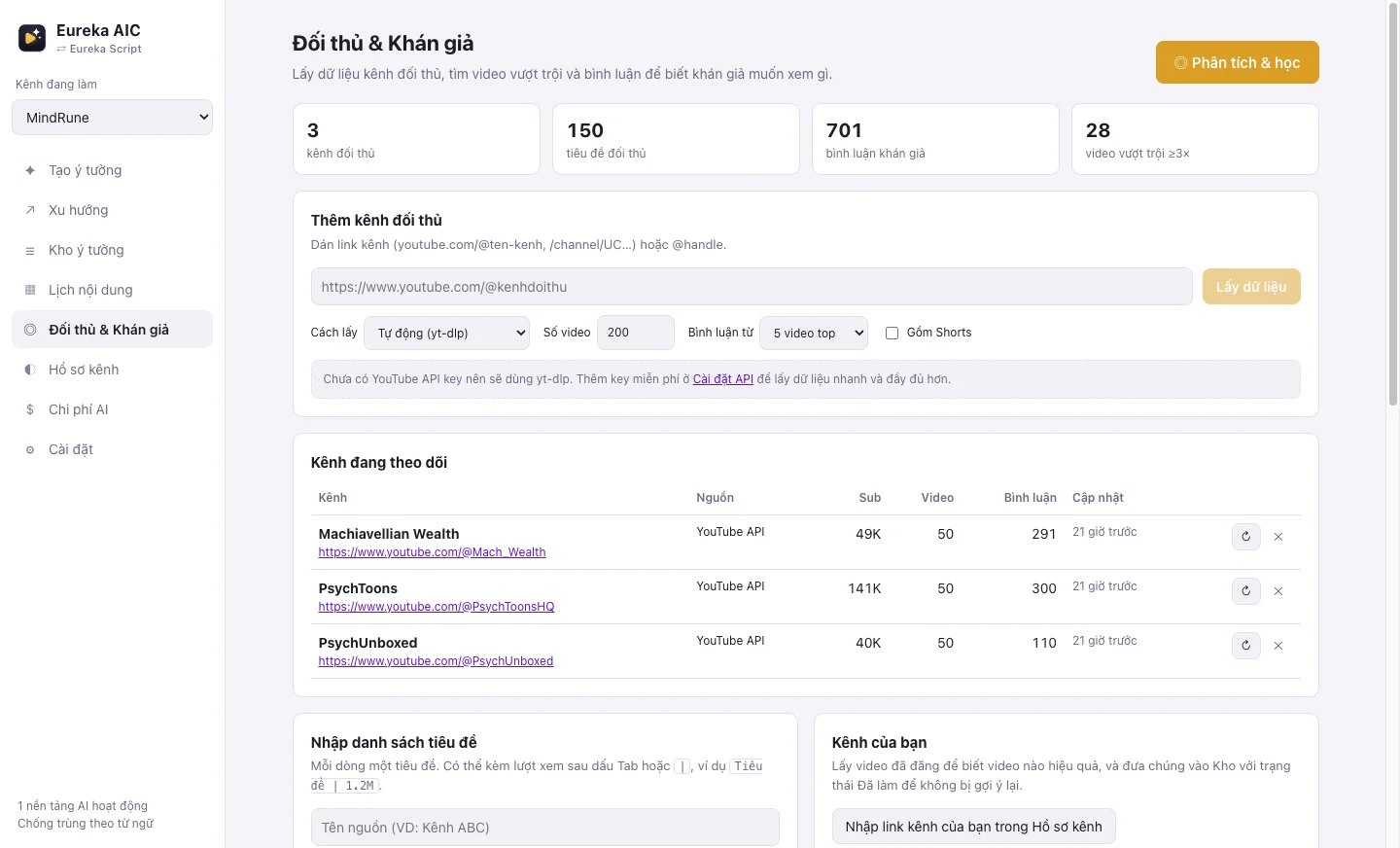The width and height of the screenshot is (1400, 848).
Task: Click the half-circle icon beside Hồ sơ kênh
Action: click(30, 370)
